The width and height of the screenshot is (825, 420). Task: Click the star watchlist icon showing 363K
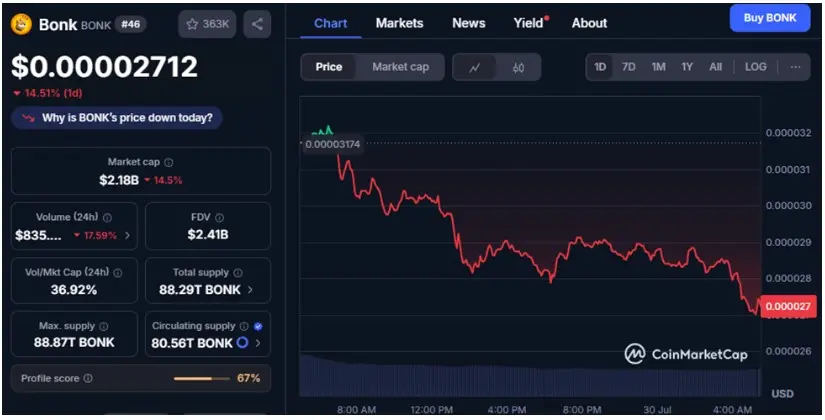click(x=207, y=24)
